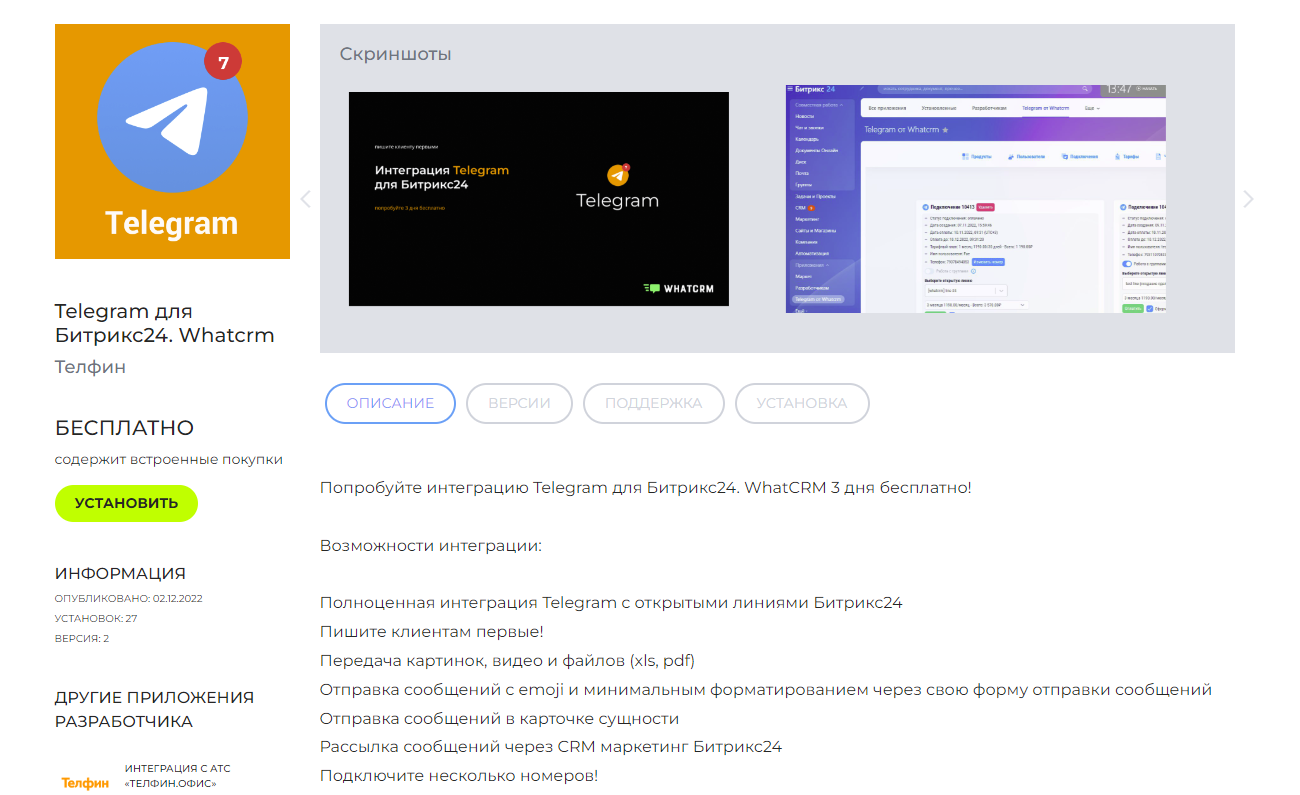This screenshot has width=1300, height=795.
Task: Click the published date 02.12.2022 line
Action: pos(129,598)
